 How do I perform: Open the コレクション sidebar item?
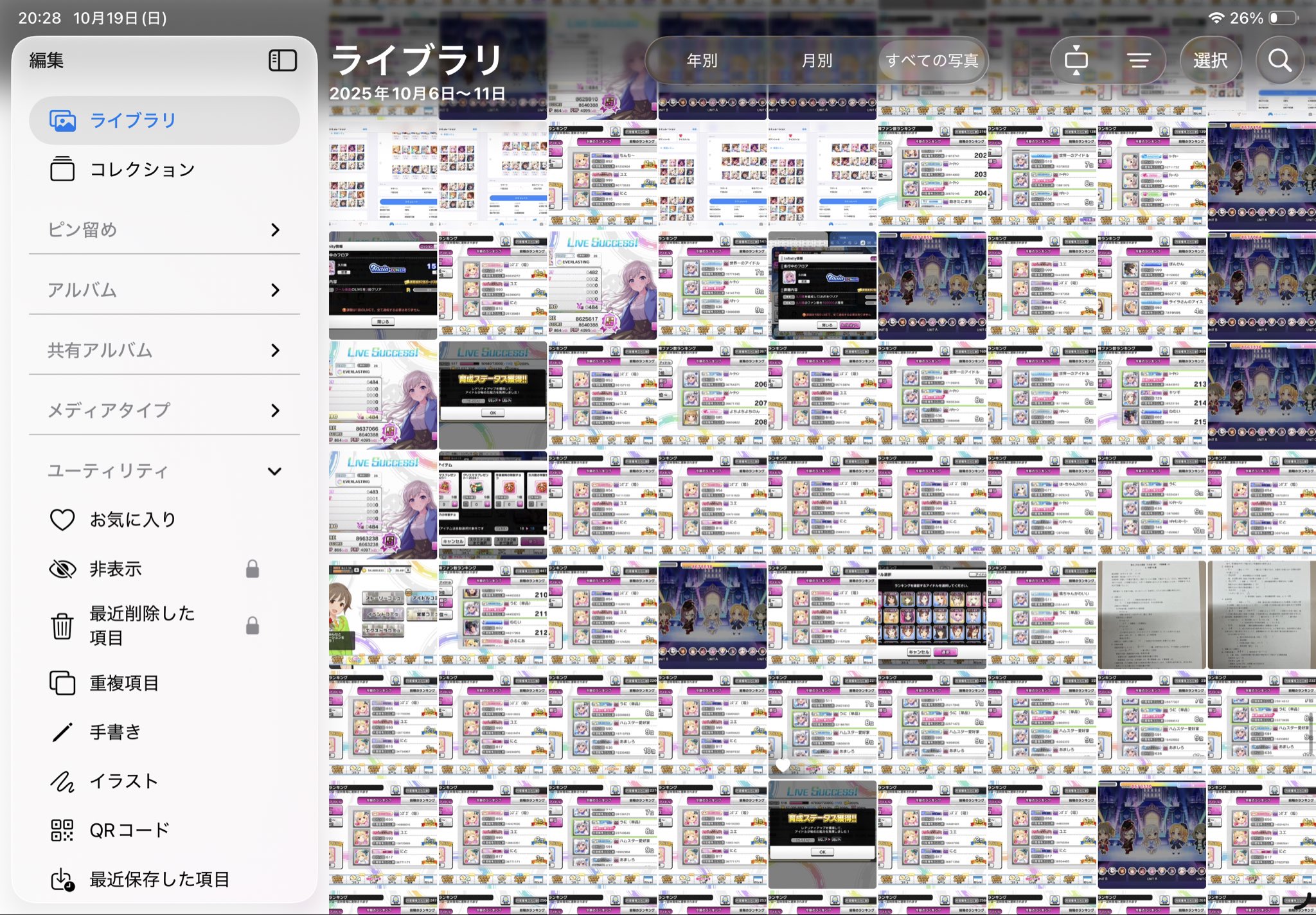tap(141, 169)
